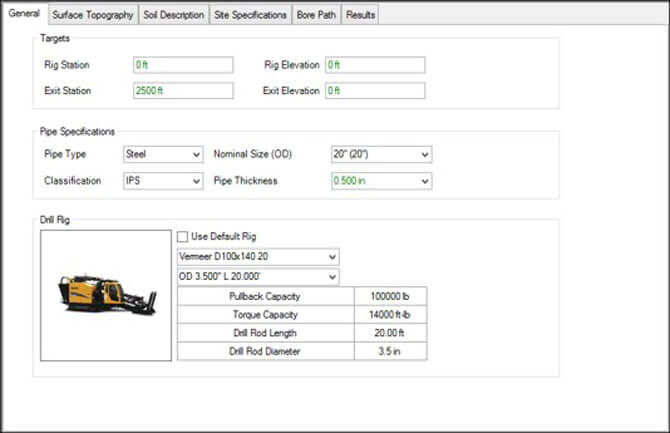Open the Classification IPS dropdown
Viewport: 670px width, 433px height.
point(162,181)
